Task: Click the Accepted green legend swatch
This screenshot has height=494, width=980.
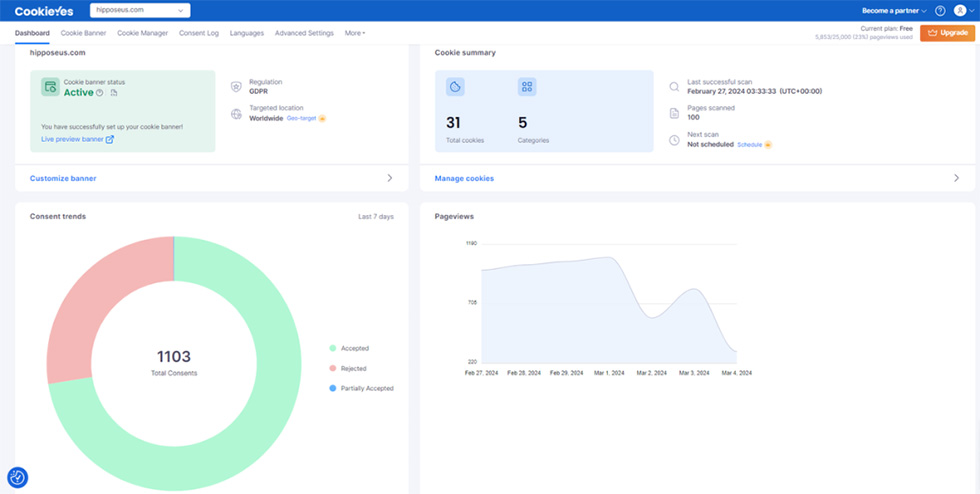Action: tap(333, 348)
